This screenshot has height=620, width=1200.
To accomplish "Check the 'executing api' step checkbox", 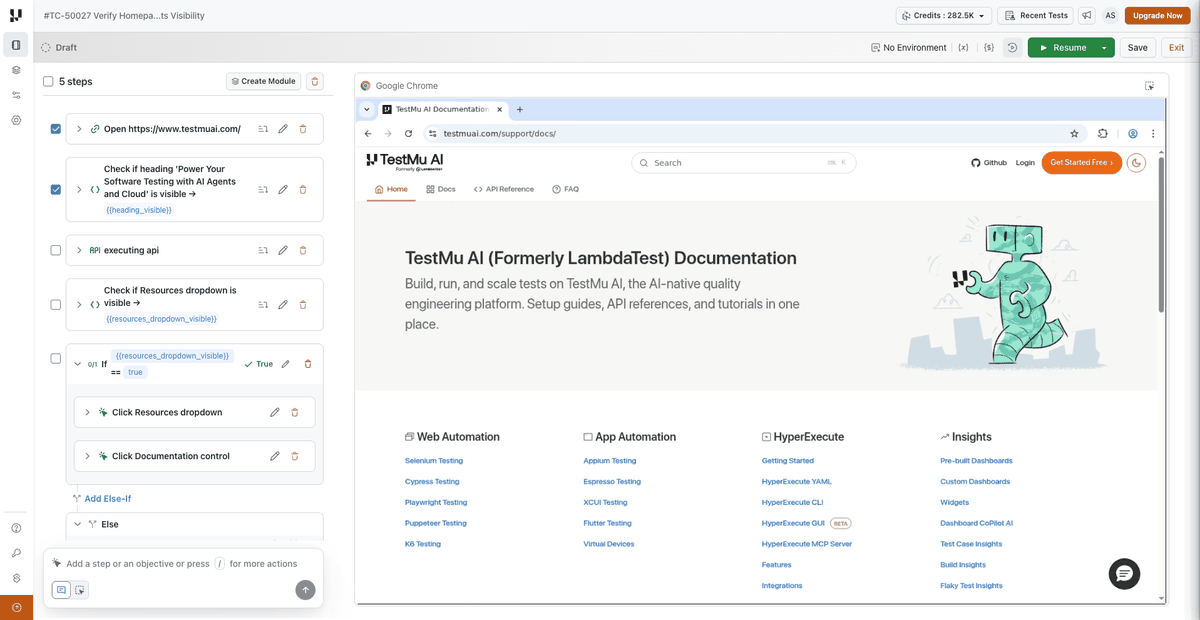I will [x=56, y=250].
